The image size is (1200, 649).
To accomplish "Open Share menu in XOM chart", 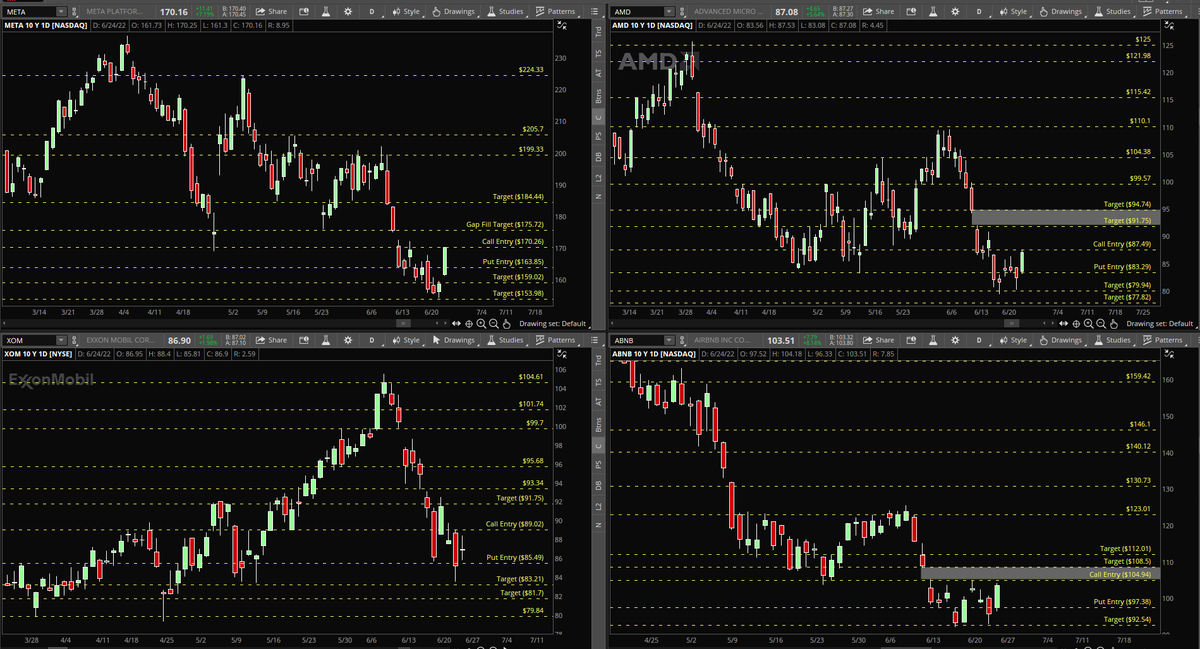I will pos(271,341).
